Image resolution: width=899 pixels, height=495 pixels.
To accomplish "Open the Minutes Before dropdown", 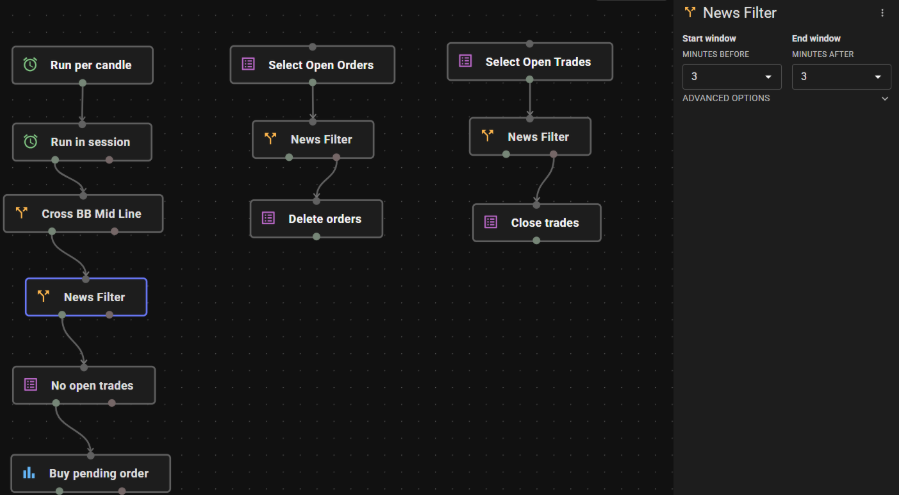I will click(732, 76).
